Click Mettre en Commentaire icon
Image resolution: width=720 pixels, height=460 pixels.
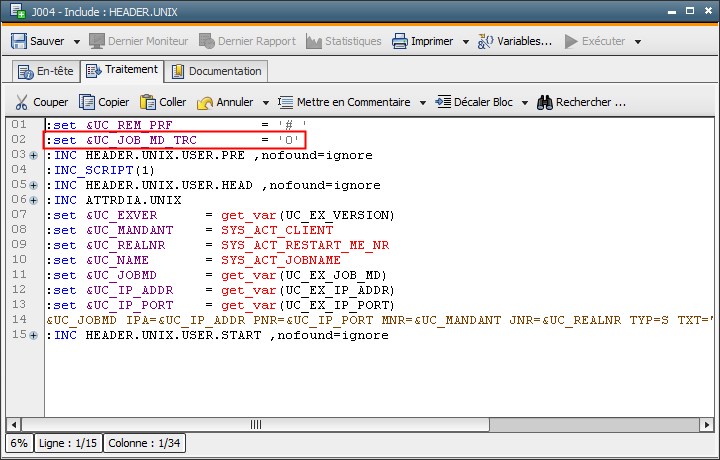[x=285, y=102]
